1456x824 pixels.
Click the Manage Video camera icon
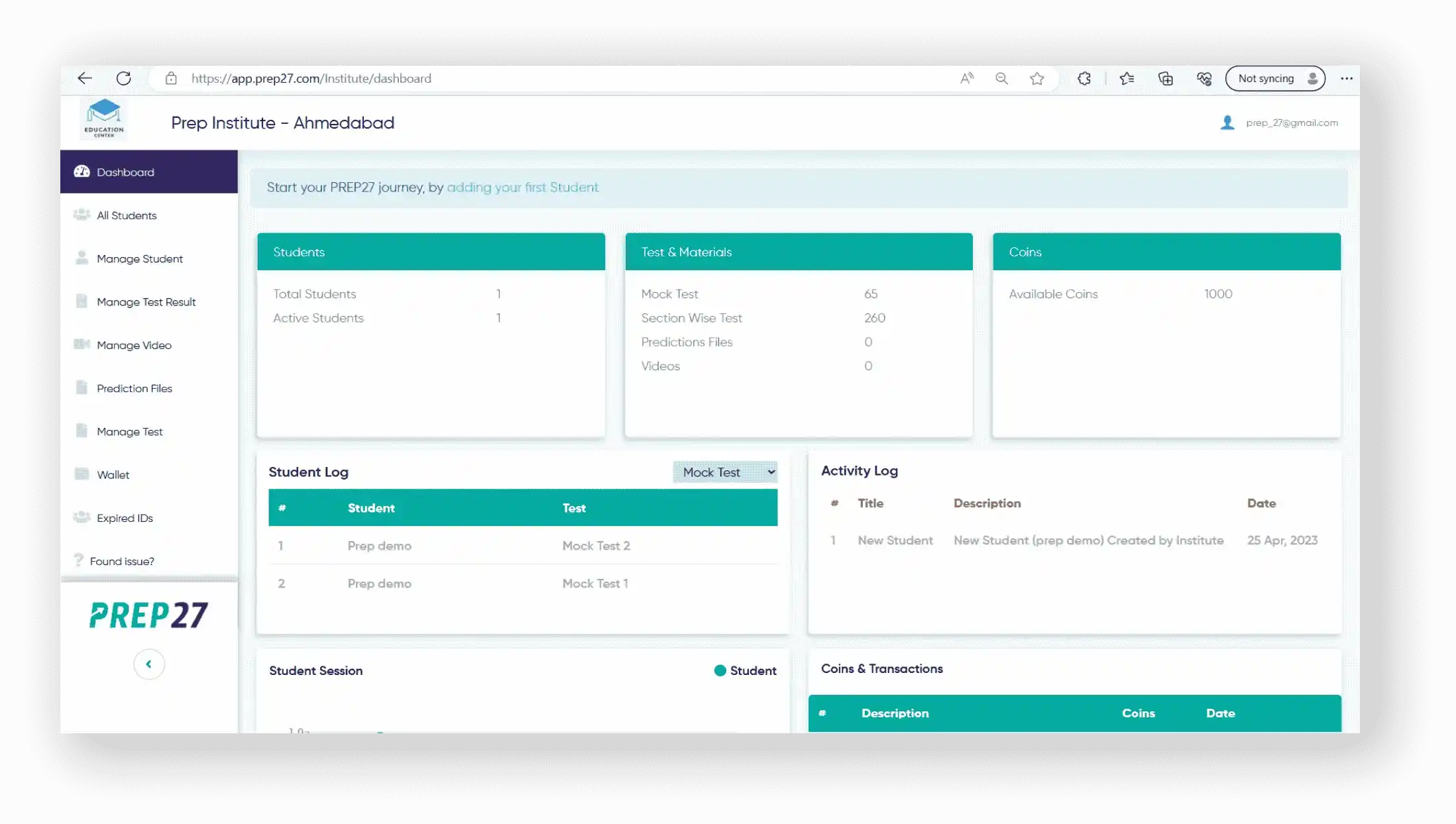click(82, 344)
